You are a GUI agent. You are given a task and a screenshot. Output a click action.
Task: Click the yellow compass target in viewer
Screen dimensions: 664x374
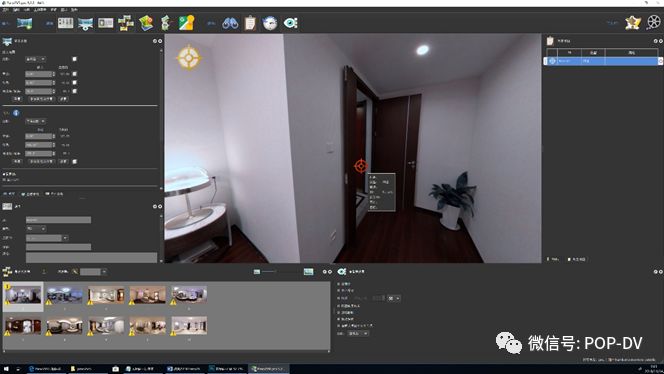(188, 58)
